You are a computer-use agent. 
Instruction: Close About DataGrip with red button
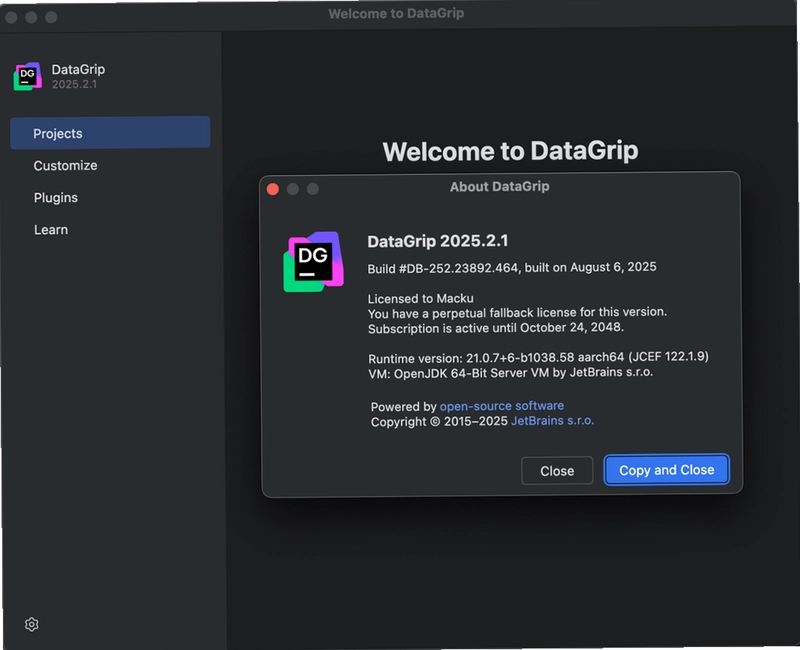pos(273,189)
